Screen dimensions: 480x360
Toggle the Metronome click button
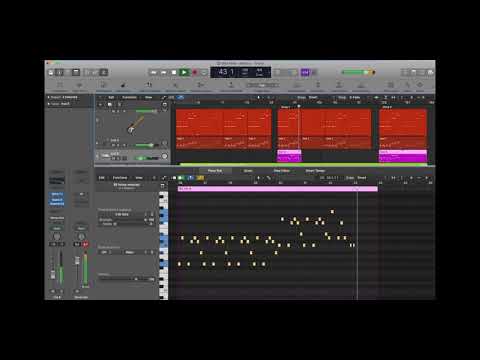(314, 72)
